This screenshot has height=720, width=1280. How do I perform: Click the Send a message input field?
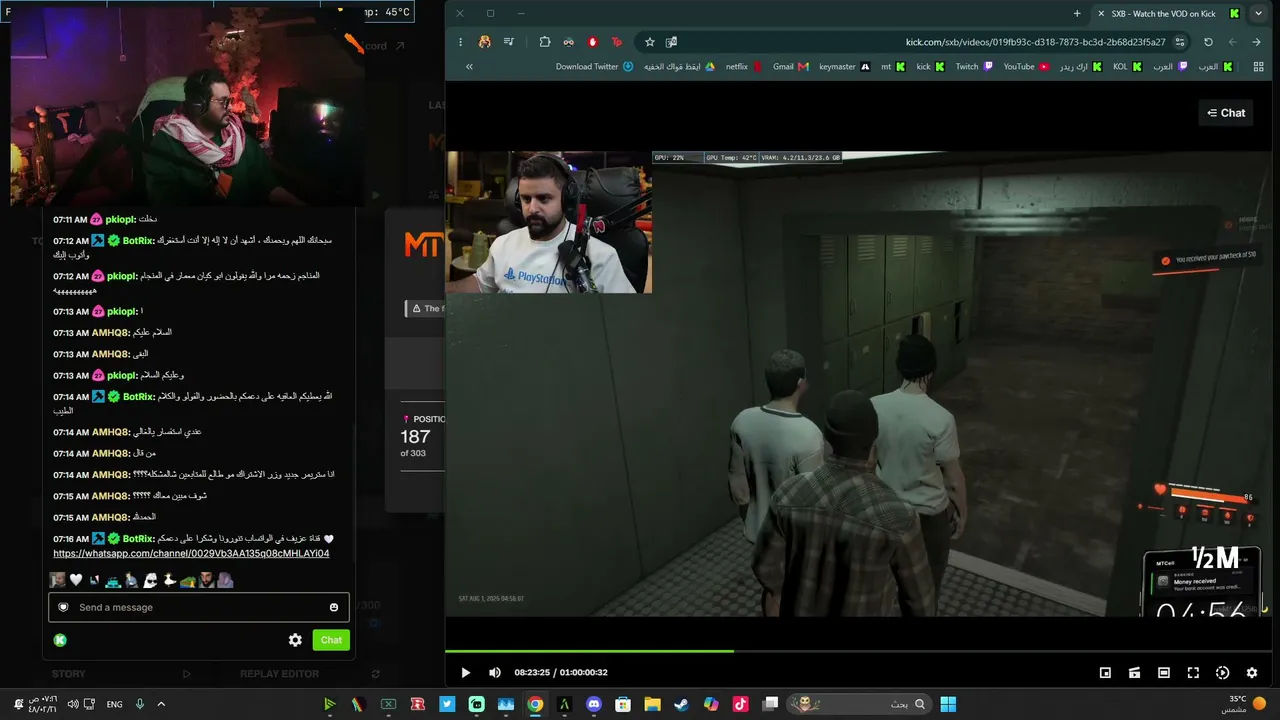198,607
